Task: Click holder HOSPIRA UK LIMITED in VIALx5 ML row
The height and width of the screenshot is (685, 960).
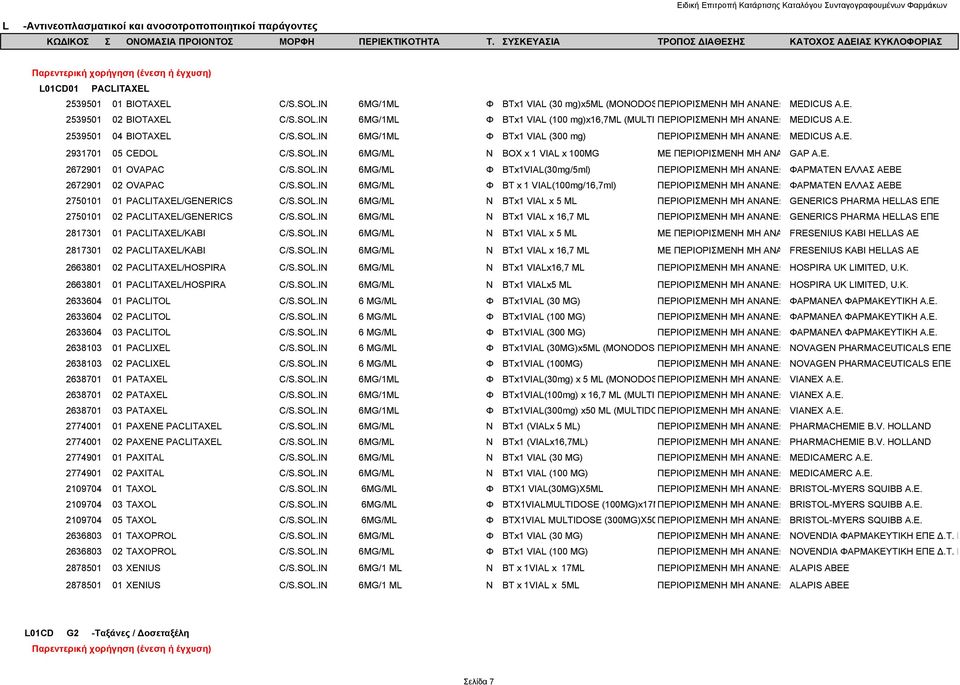Action: pyautogui.click(x=849, y=285)
